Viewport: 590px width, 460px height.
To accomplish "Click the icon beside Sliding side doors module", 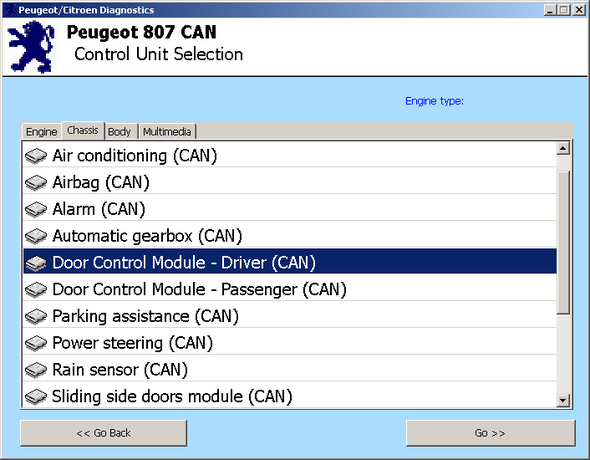I will 36,396.
